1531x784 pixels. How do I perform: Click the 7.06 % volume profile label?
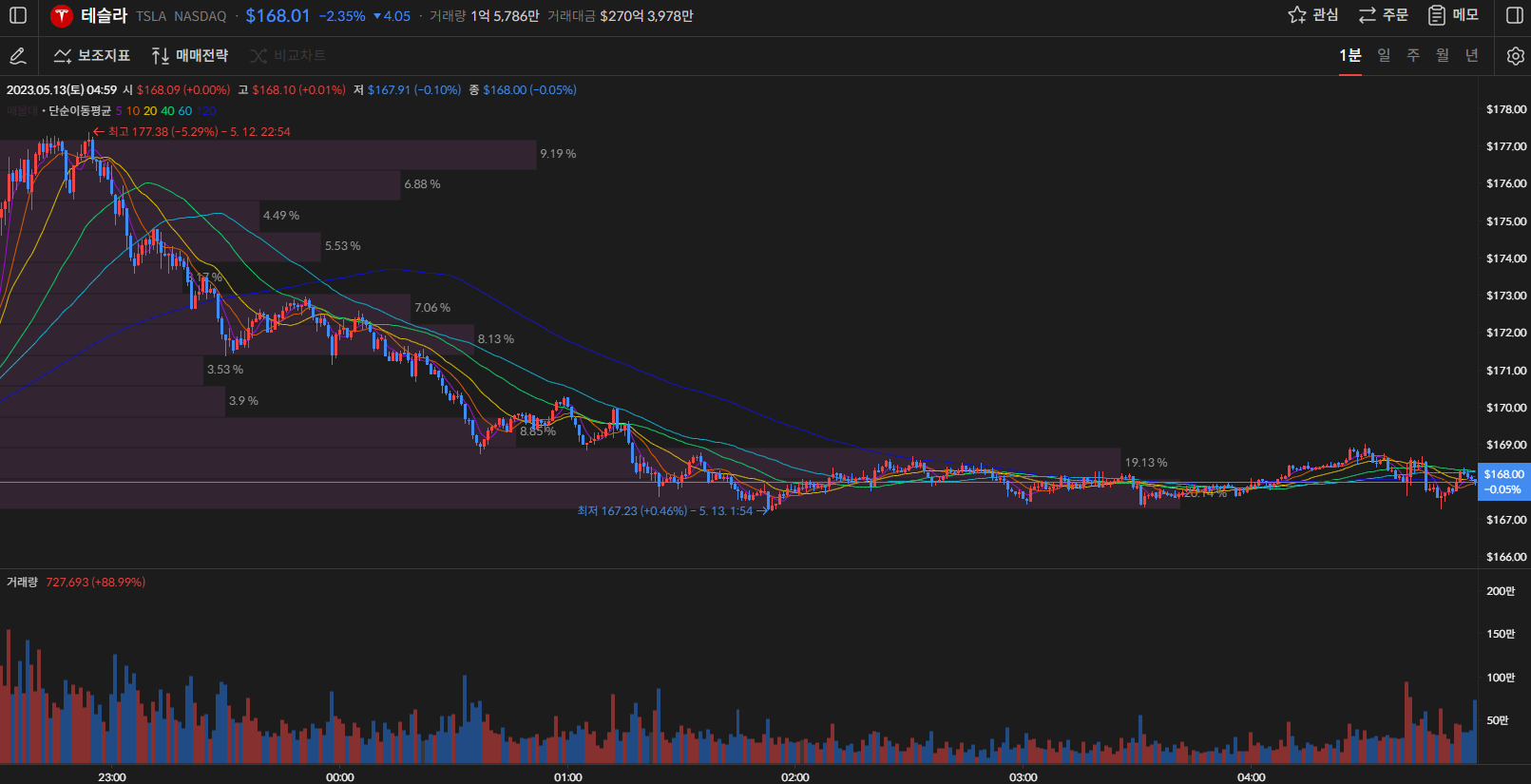tap(432, 308)
